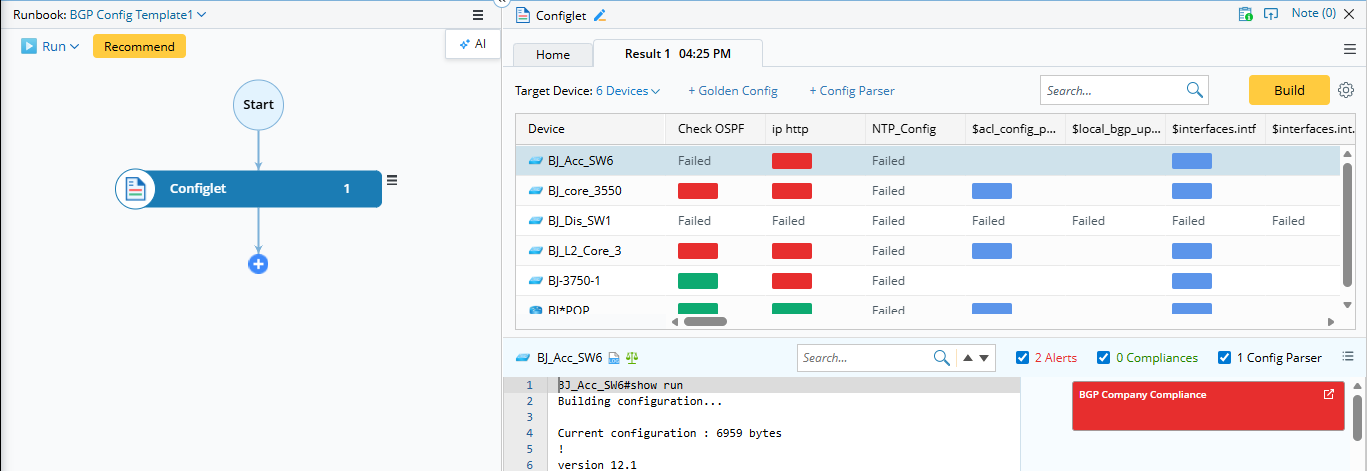Click the share/export icon beside Note
Screen dimensions: 1368x471
(1271, 14)
